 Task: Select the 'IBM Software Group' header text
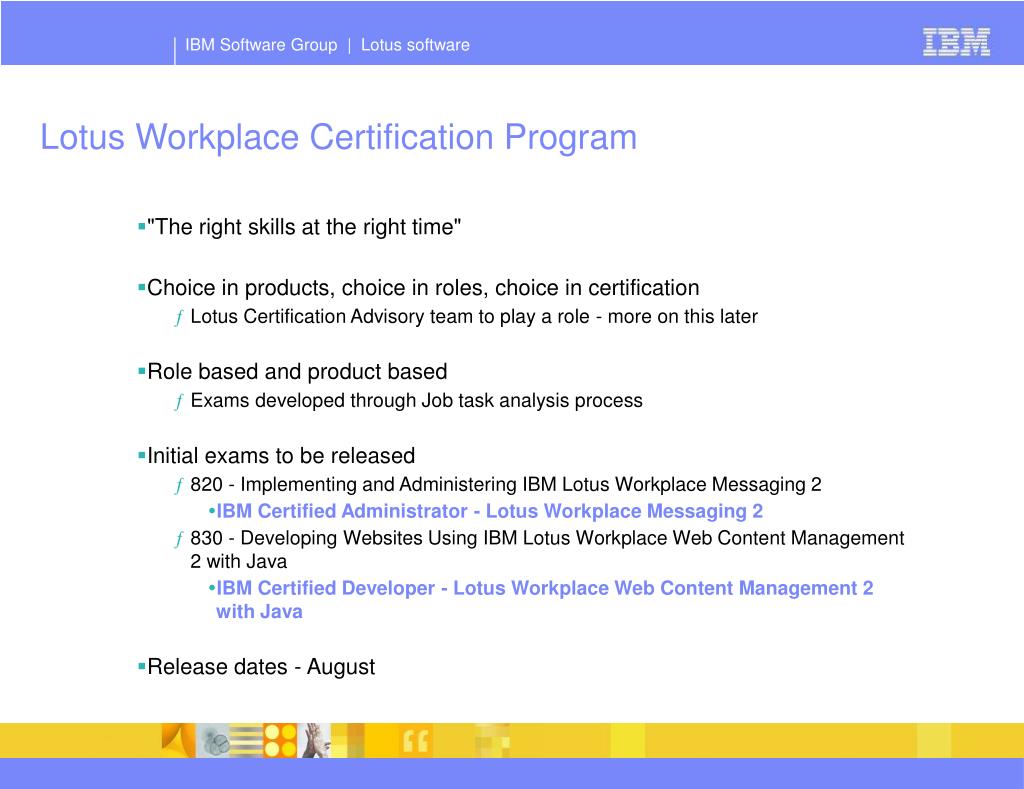[261, 45]
